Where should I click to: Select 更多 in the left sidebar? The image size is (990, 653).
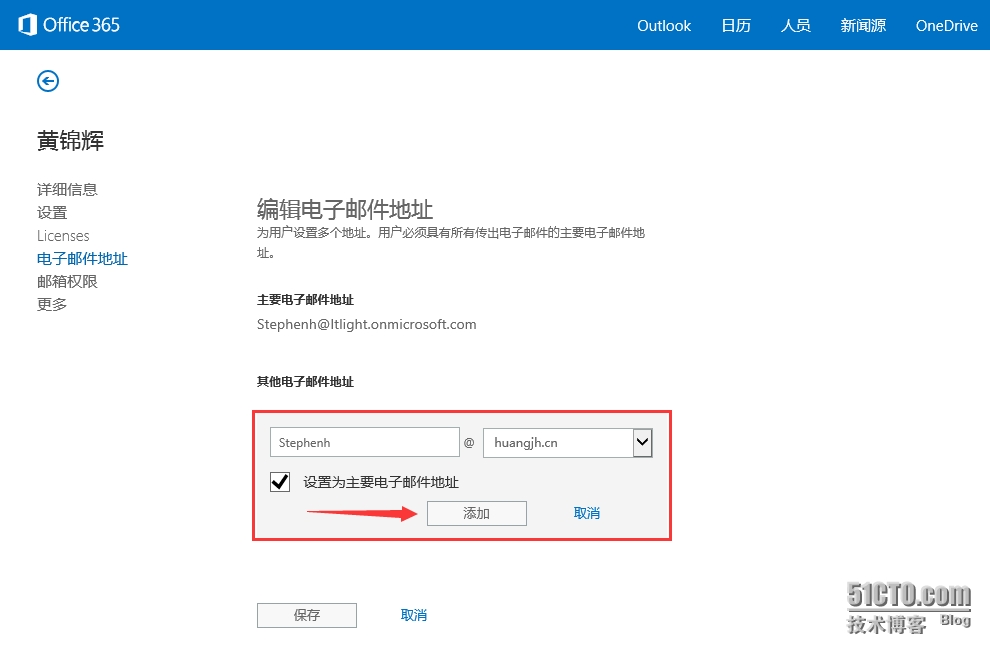[52, 305]
